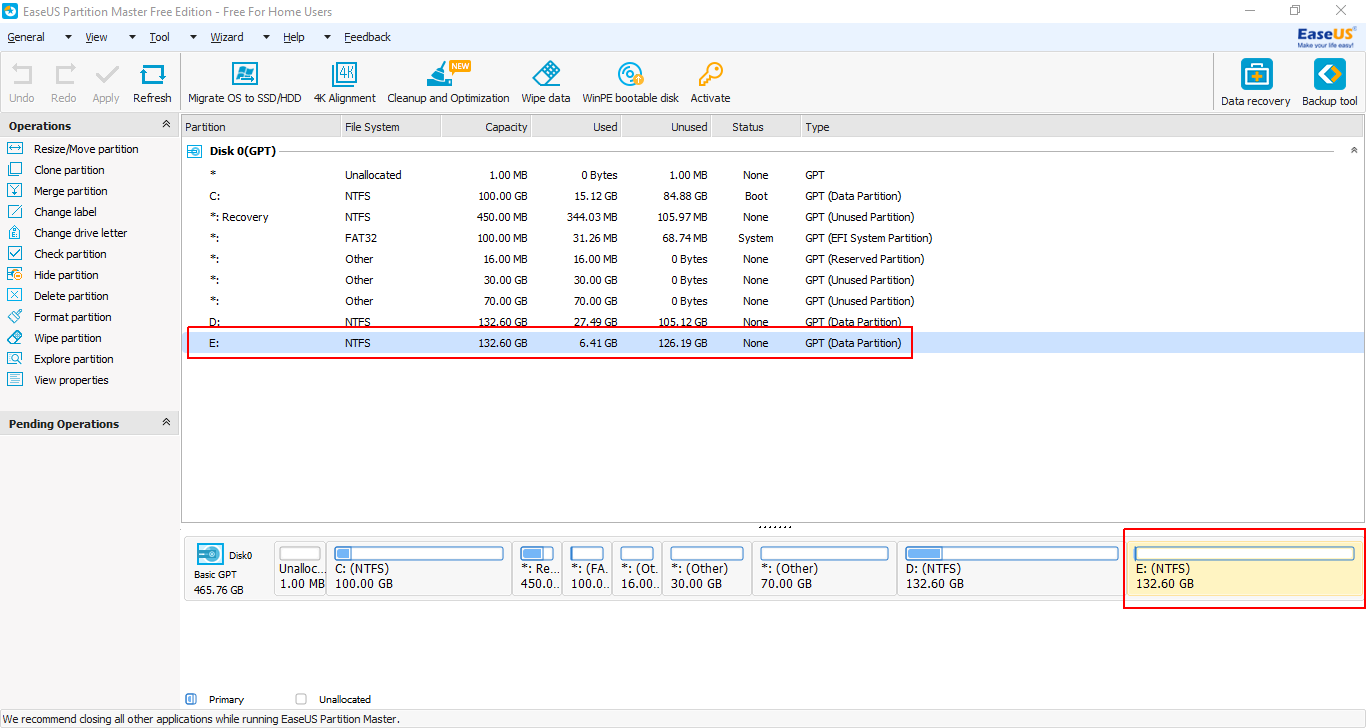Image resolution: width=1366 pixels, height=728 pixels.
Task: Open the Feedback menu item
Action: pyautogui.click(x=367, y=37)
